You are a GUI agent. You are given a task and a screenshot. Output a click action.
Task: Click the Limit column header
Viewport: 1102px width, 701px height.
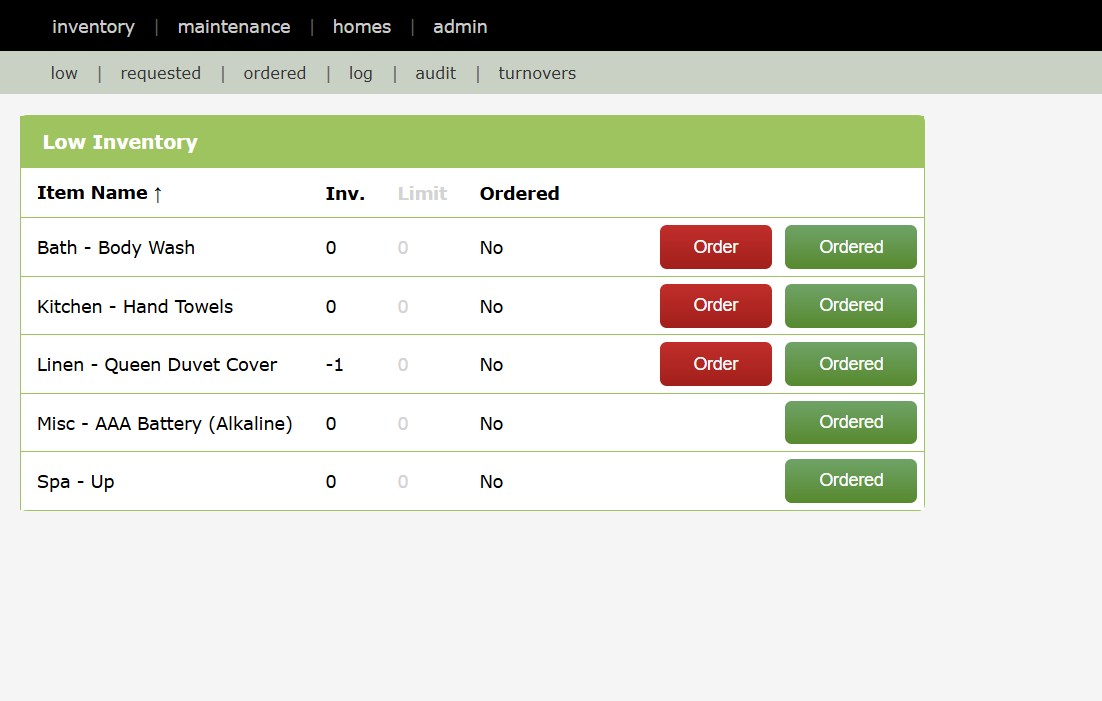[x=422, y=194]
